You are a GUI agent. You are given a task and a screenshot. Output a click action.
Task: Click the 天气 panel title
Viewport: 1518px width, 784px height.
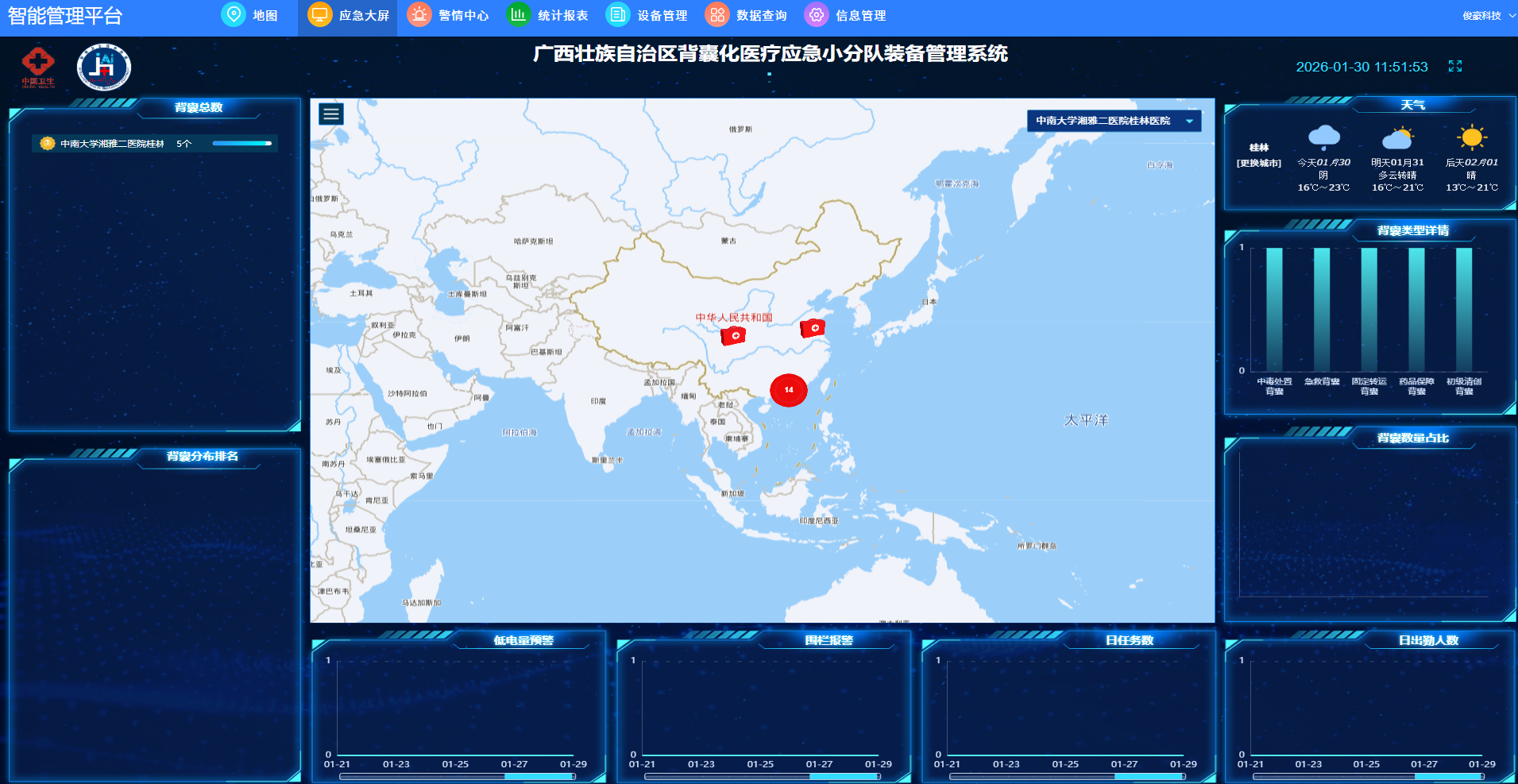[x=1412, y=105]
